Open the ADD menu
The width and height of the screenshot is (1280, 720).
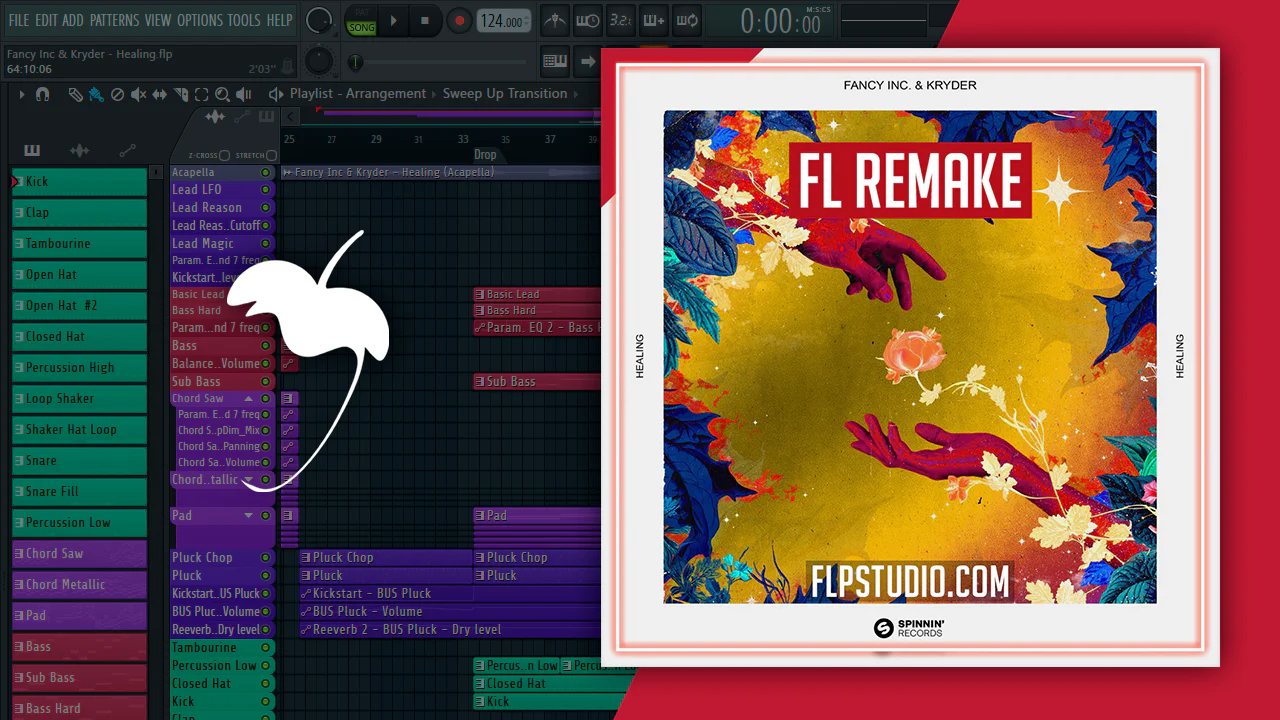tap(73, 20)
